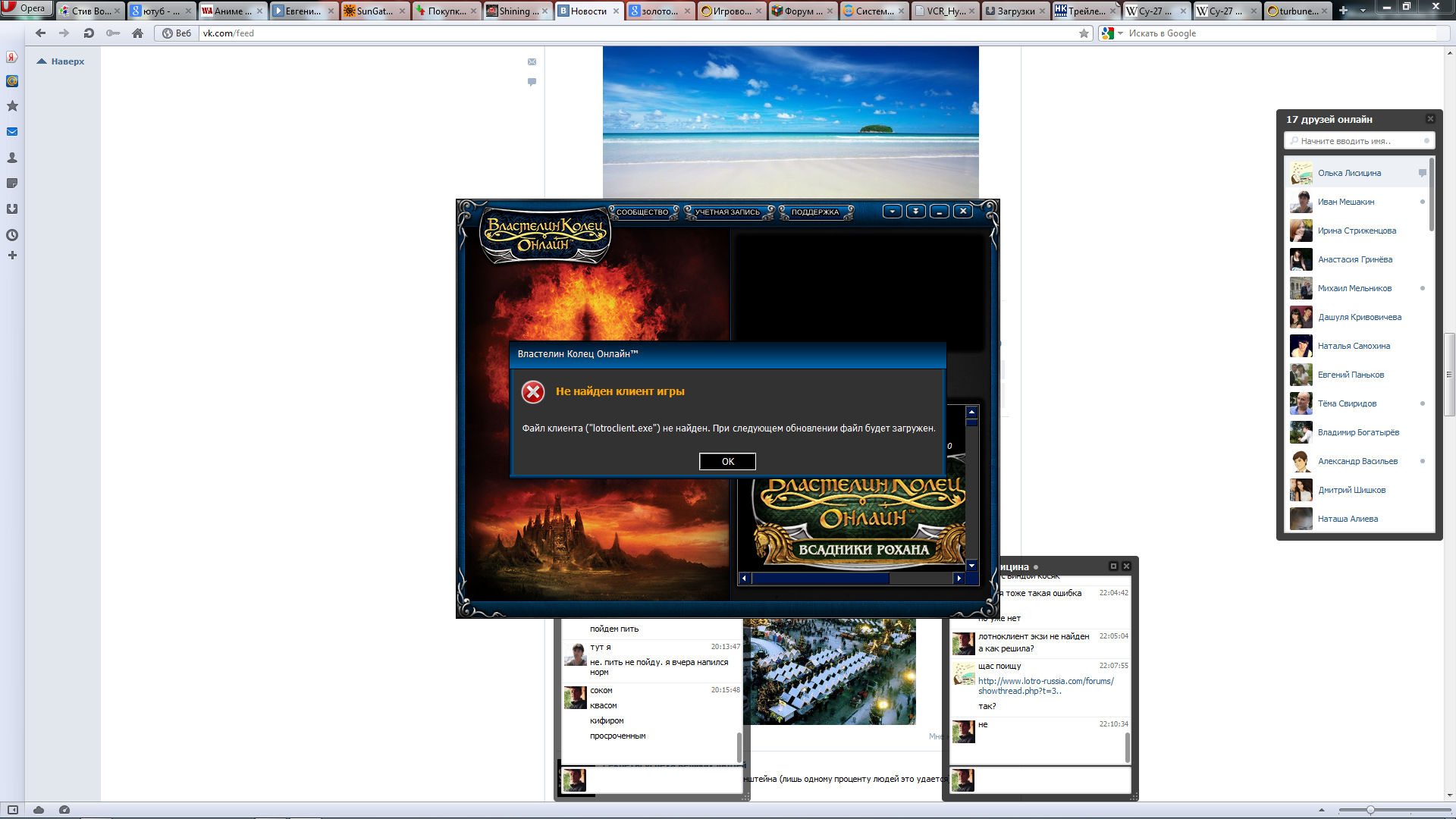Open the СООБЩЕСТВО menu in the launcher
The image size is (1456, 819).
click(642, 212)
